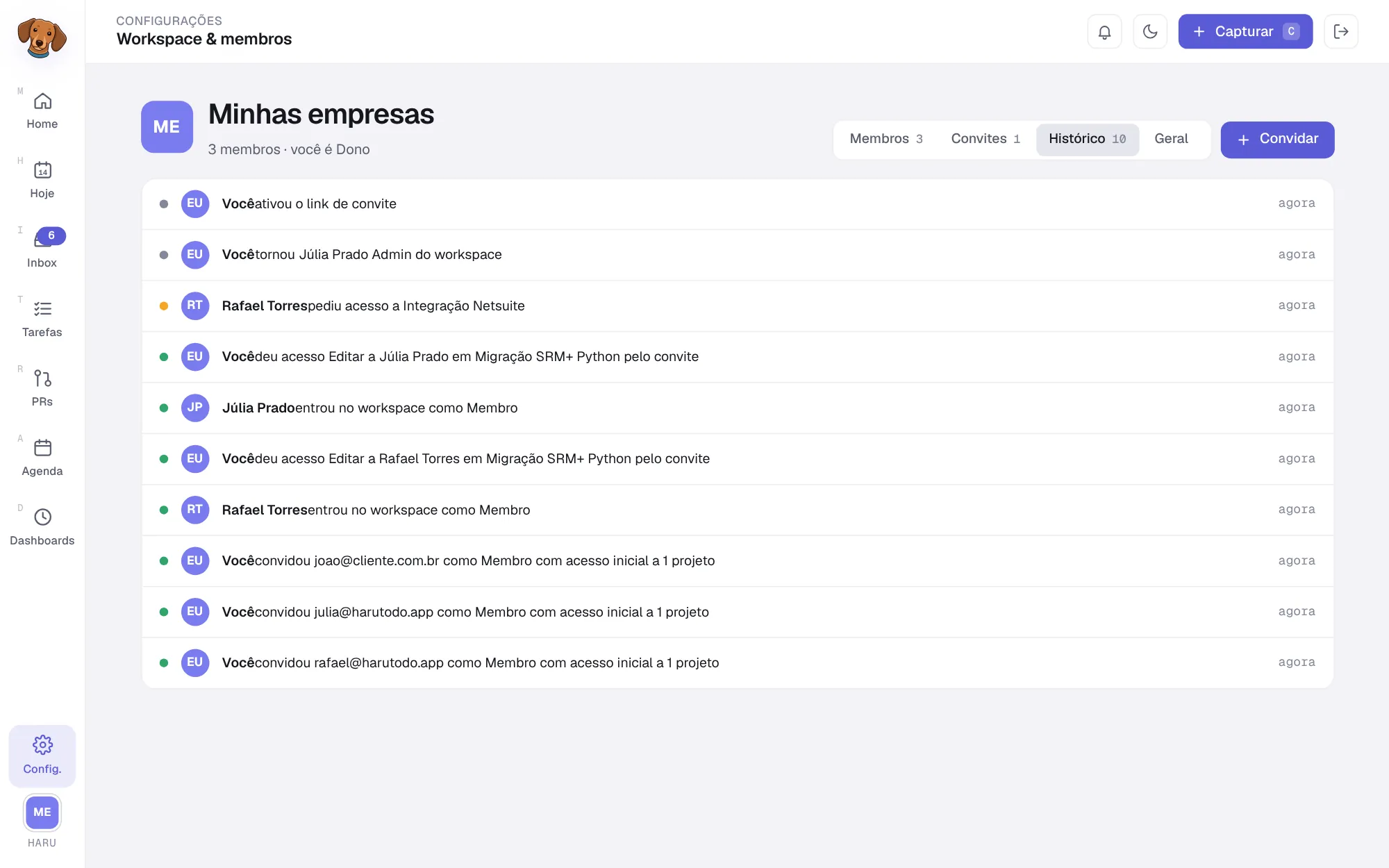The image size is (1389, 868).
Task: Open notifications bell
Action: [x=1104, y=32]
